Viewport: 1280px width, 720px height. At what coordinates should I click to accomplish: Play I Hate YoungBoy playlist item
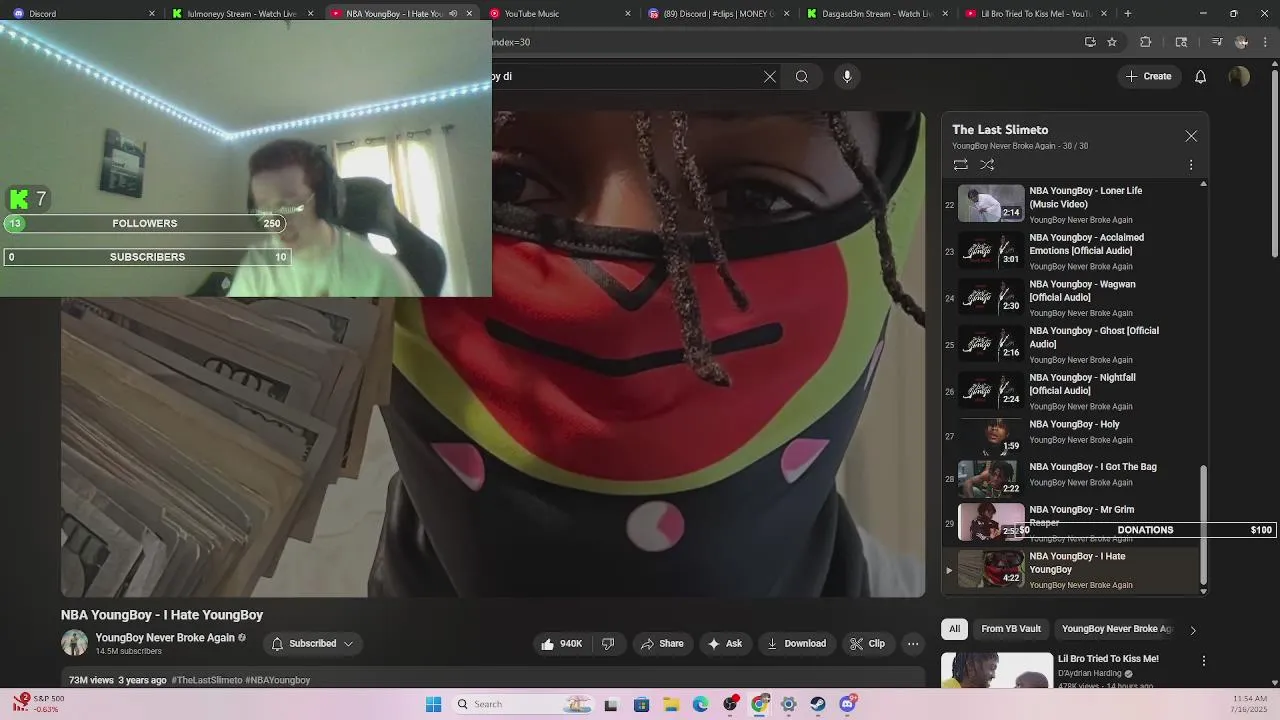coord(1071,569)
